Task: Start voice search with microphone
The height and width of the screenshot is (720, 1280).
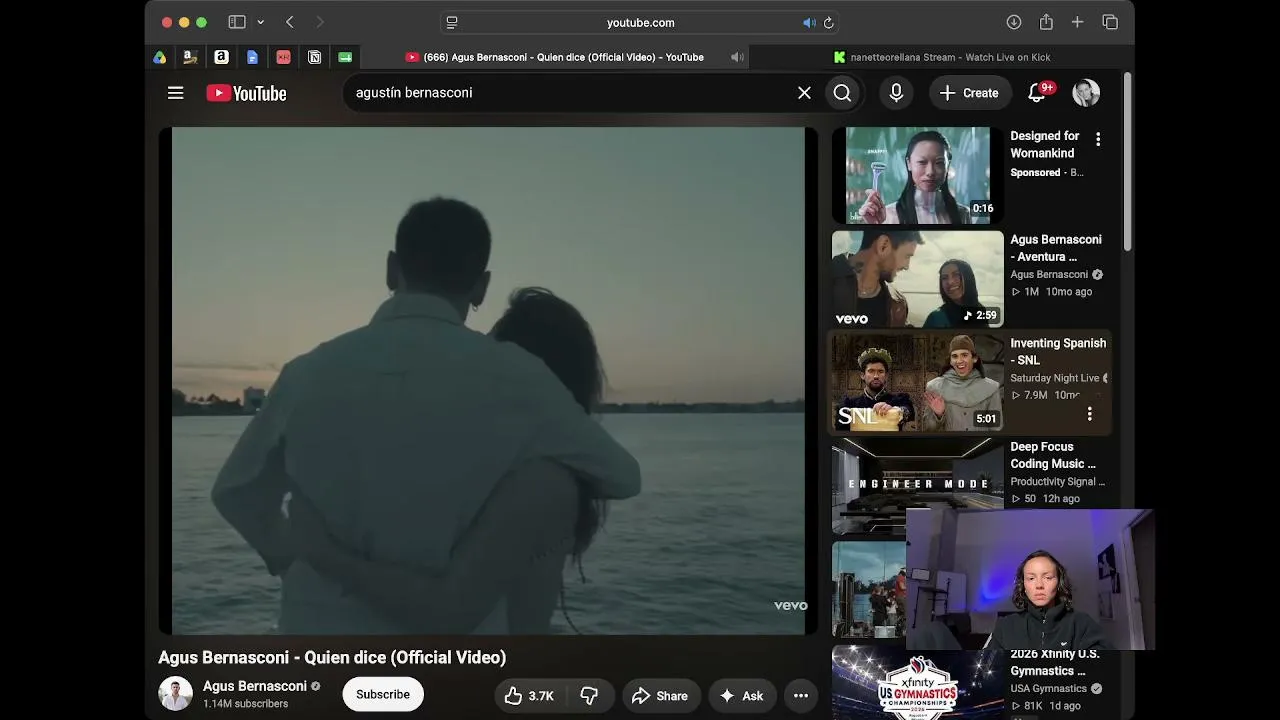Action: click(x=896, y=93)
